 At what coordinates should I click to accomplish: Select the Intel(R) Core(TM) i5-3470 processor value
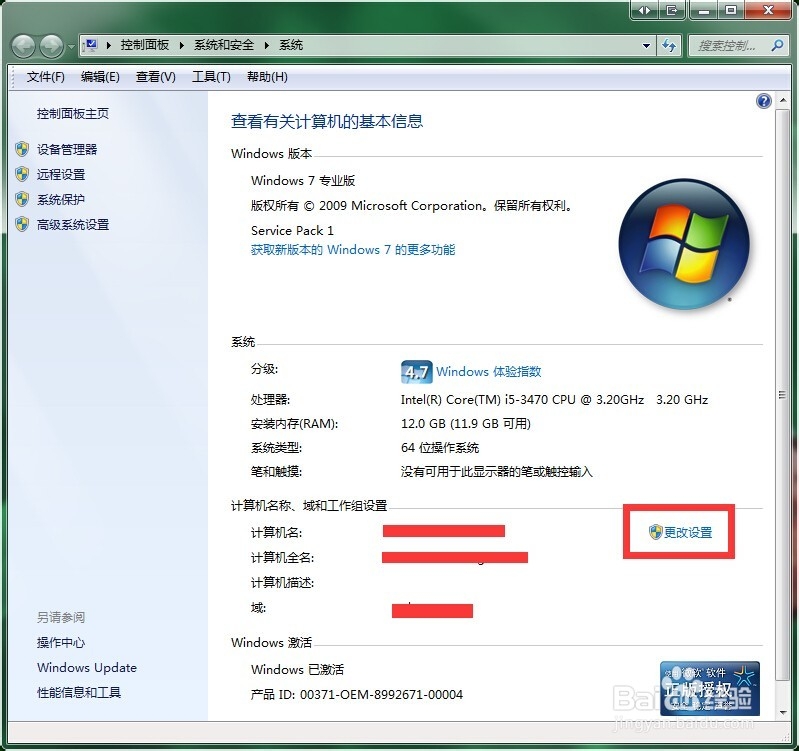point(554,399)
